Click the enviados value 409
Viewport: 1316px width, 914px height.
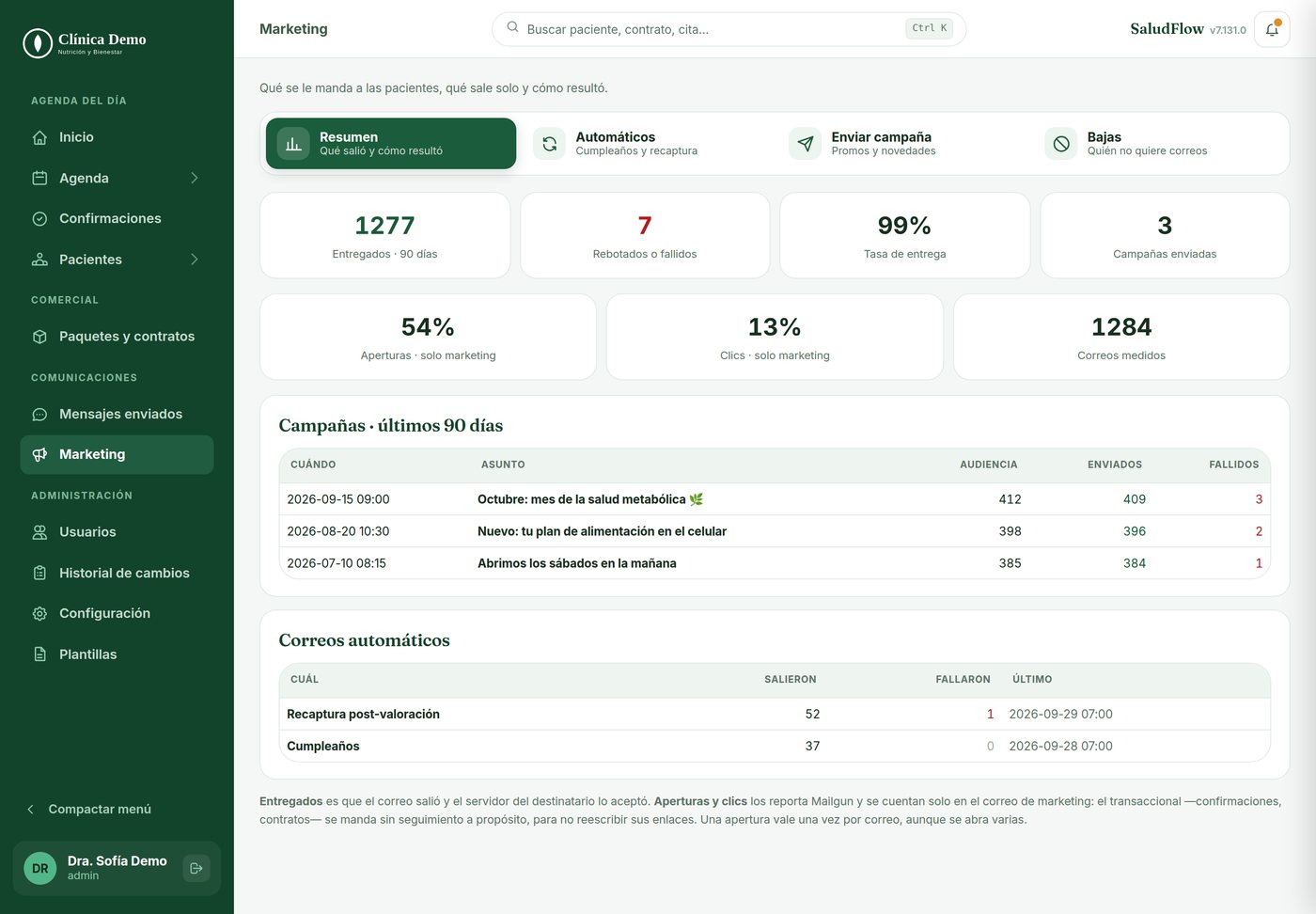point(1135,499)
